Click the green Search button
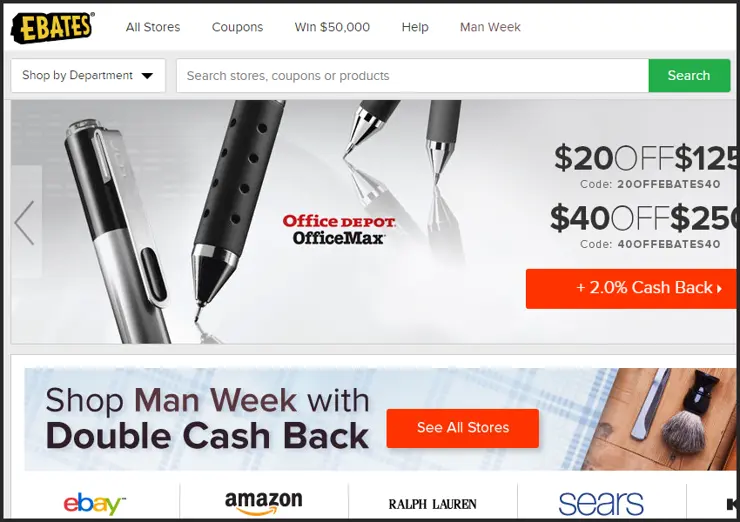Image resolution: width=740 pixels, height=522 pixels. tap(689, 76)
